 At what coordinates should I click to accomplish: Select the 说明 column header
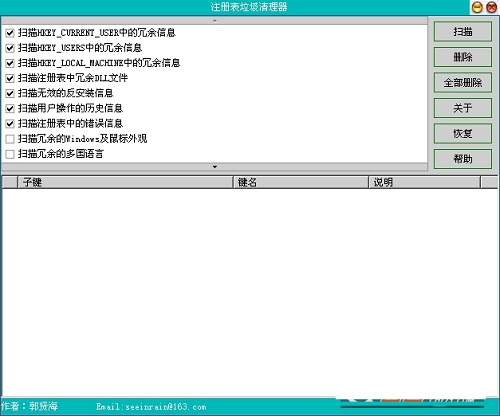point(425,182)
